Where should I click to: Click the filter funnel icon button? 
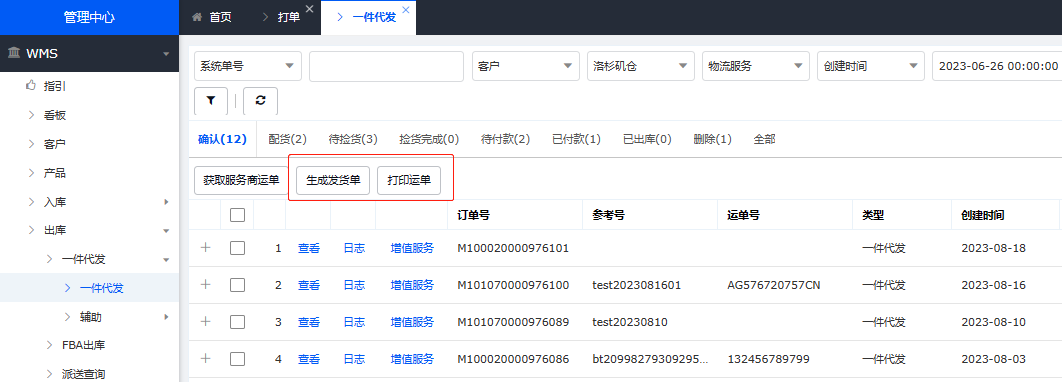pos(211,100)
